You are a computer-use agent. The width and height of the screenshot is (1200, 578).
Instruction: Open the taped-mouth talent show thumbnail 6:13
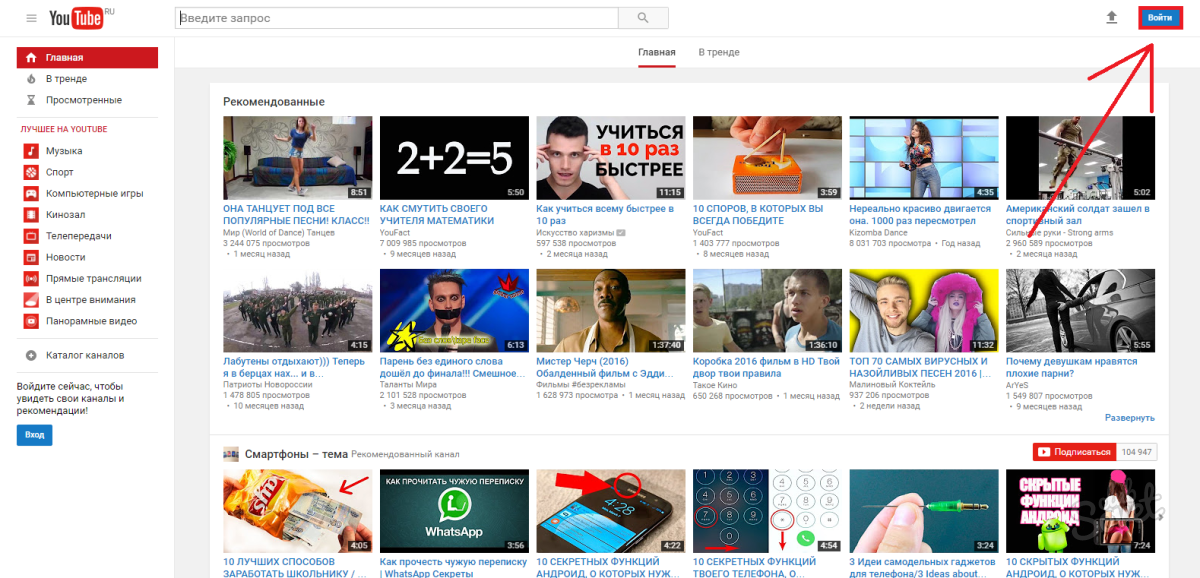point(454,311)
